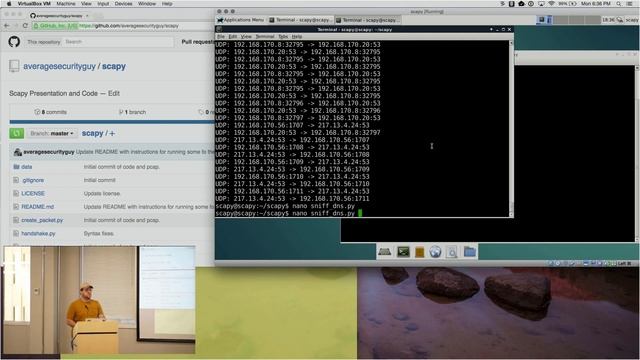Click the plus to create new file
The image size is (640, 360).
click(112, 133)
